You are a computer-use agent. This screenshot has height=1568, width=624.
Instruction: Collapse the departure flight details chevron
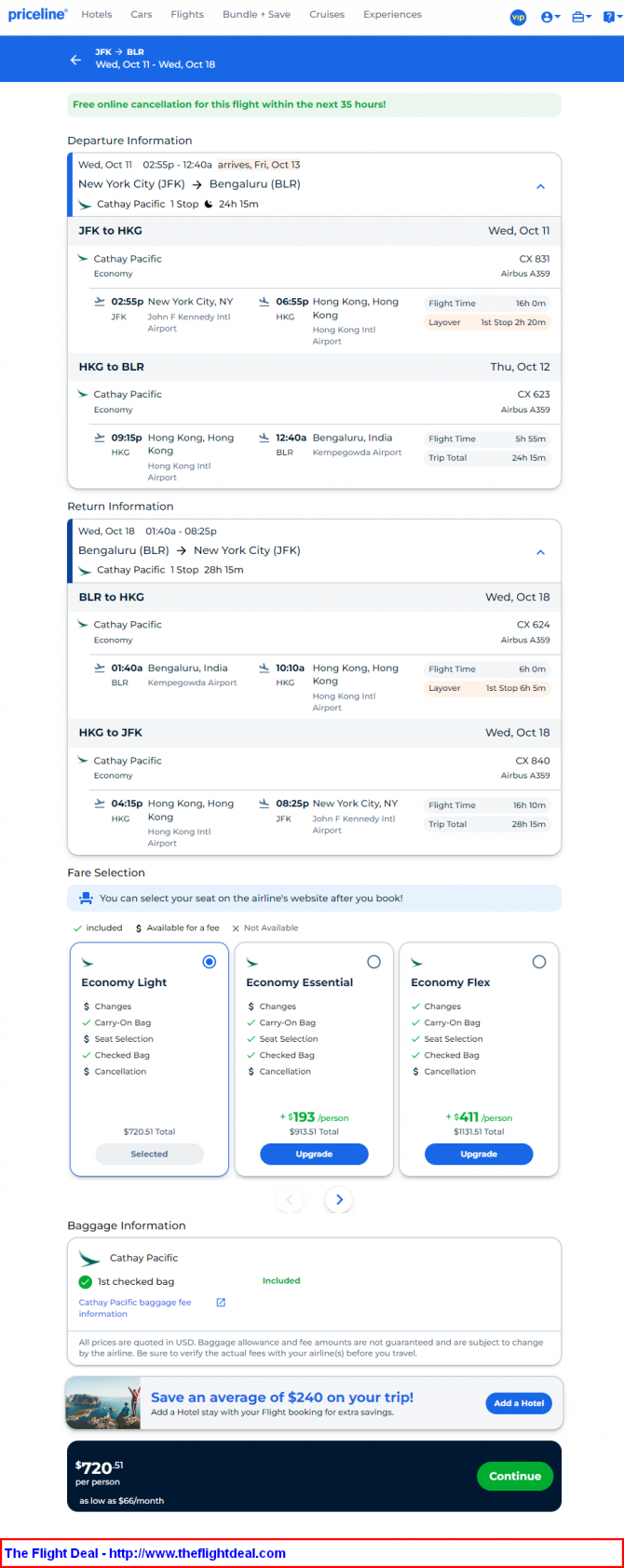(x=540, y=187)
